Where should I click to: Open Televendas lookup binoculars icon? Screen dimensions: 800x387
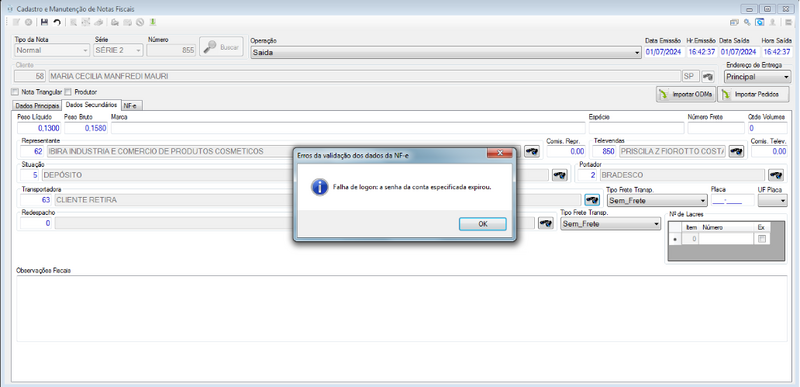tap(736, 151)
